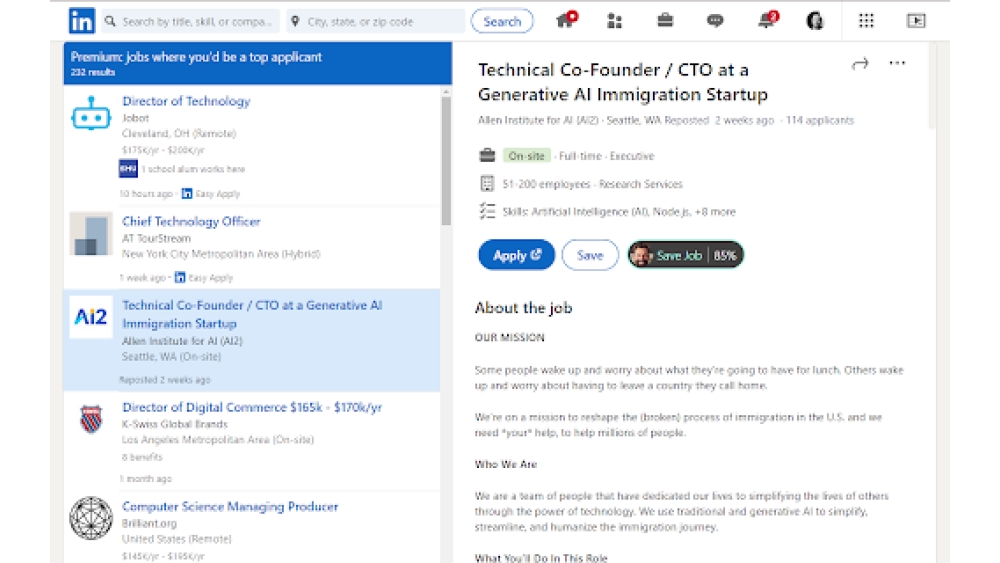This screenshot has width=1000, height=563.
Task: Click the 1 school alum works here text
Action: click(x=194, y=169)
